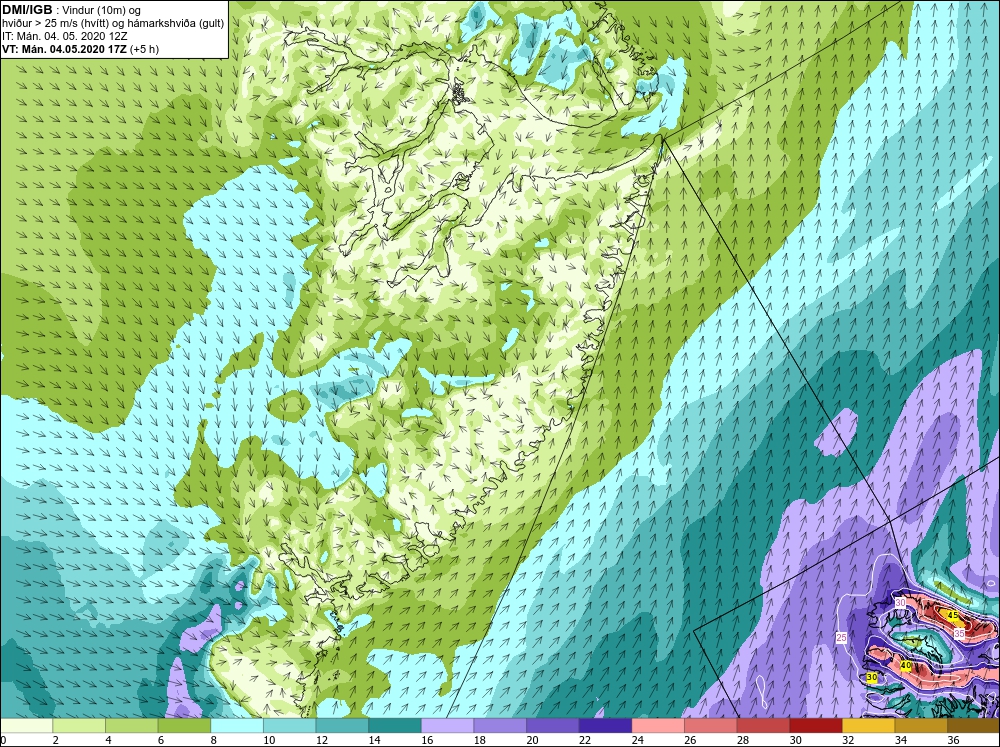Click the yellow '30' maximum gust label
1000x747 pixels.
(x=872, y=677)
